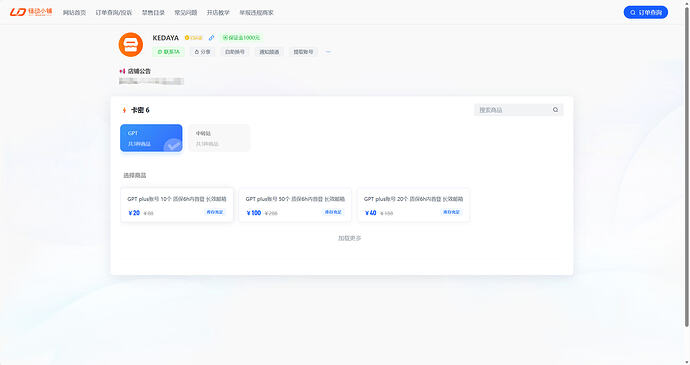This screenshot has width=690, height=365.
Task: Click the flame icon beside 卡密
Action: (125, 110)
